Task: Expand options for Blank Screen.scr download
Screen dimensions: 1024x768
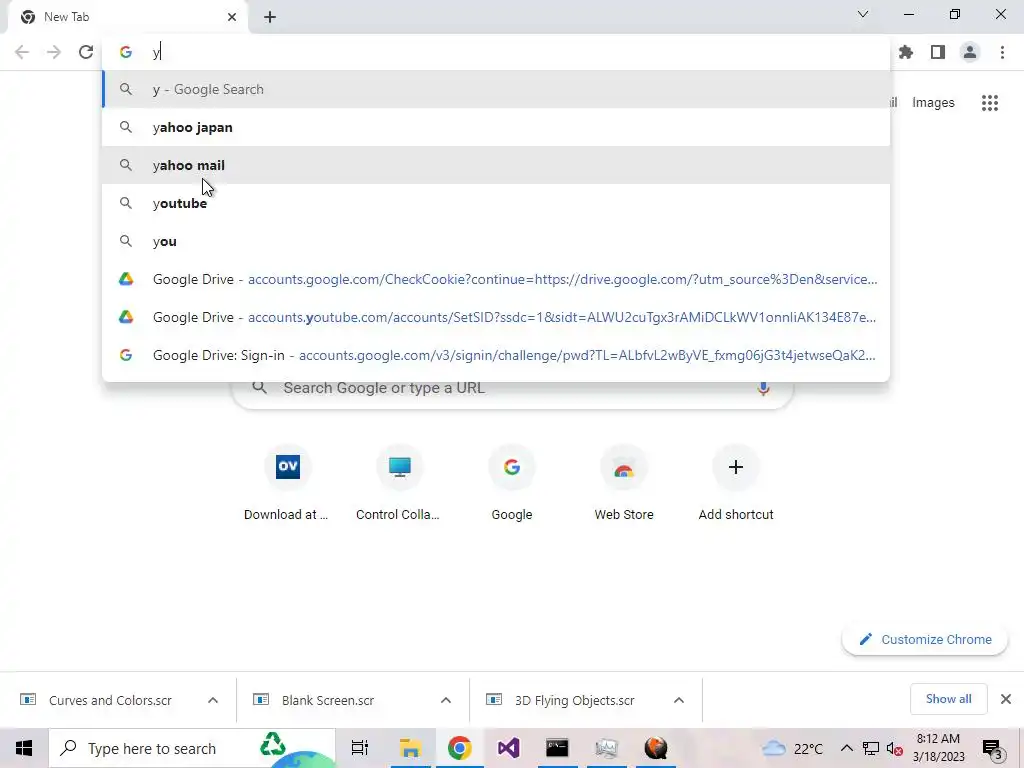Action: click(x=445, y=700)
